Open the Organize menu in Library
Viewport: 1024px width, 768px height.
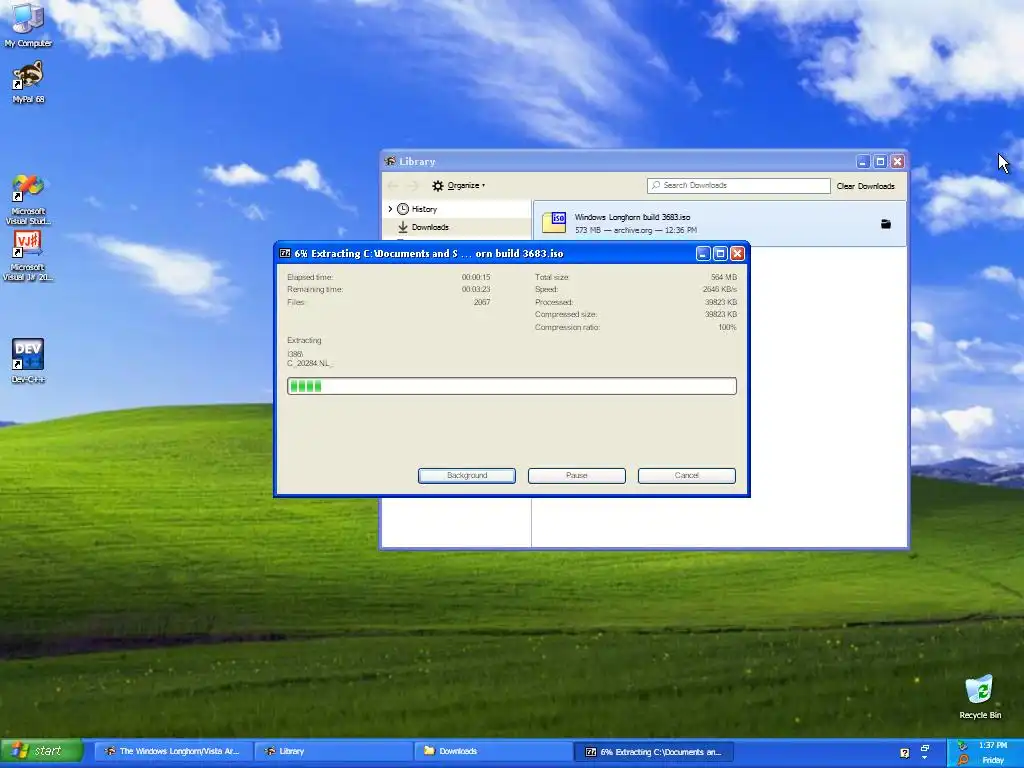tap(458, 185)
